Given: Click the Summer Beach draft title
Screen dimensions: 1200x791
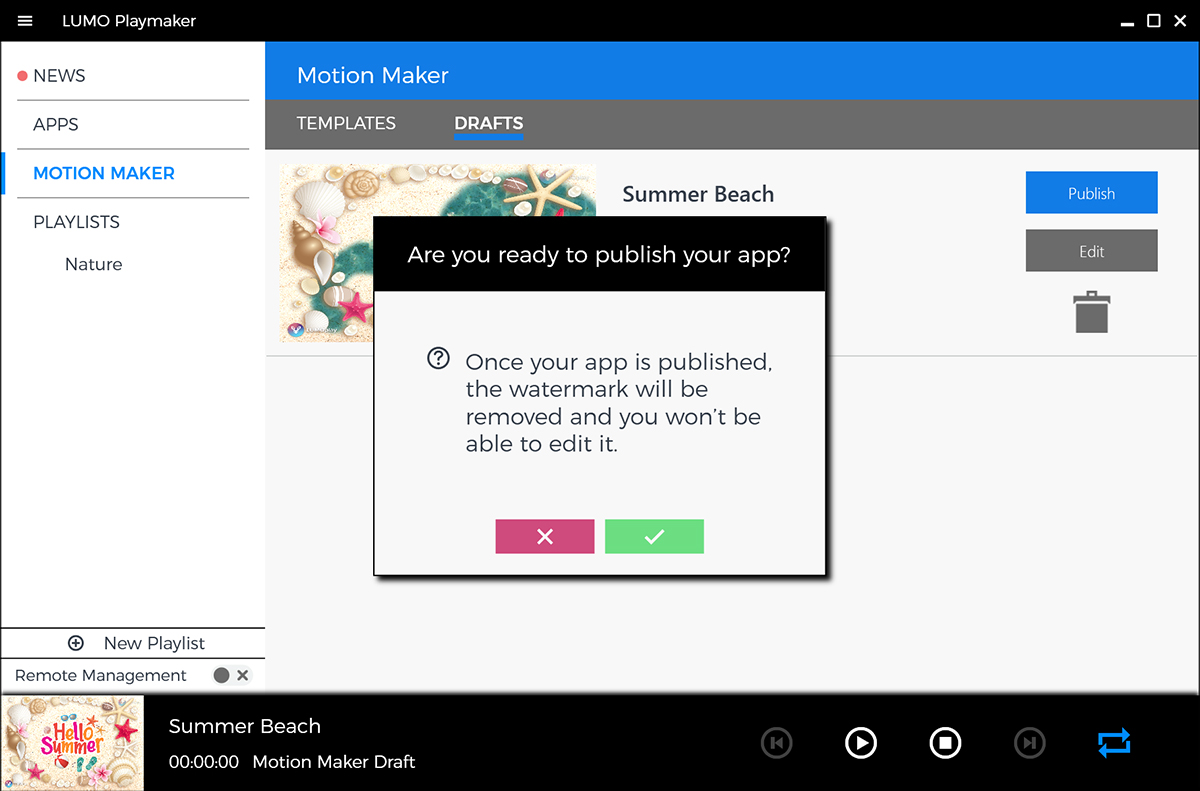Looking at the screenshot, I should tap(698, 195).
